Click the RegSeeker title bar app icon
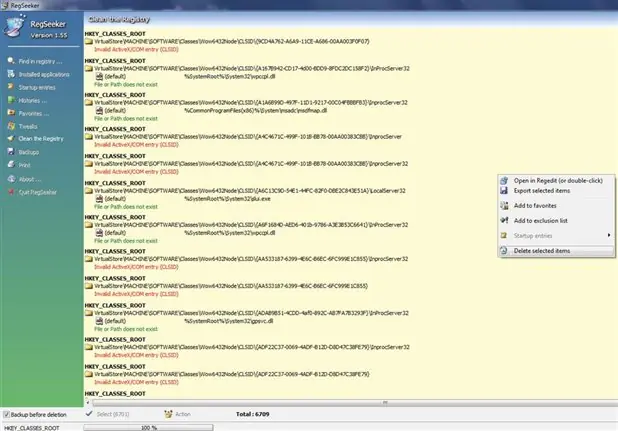618x431 pixels. click(5, 5)
